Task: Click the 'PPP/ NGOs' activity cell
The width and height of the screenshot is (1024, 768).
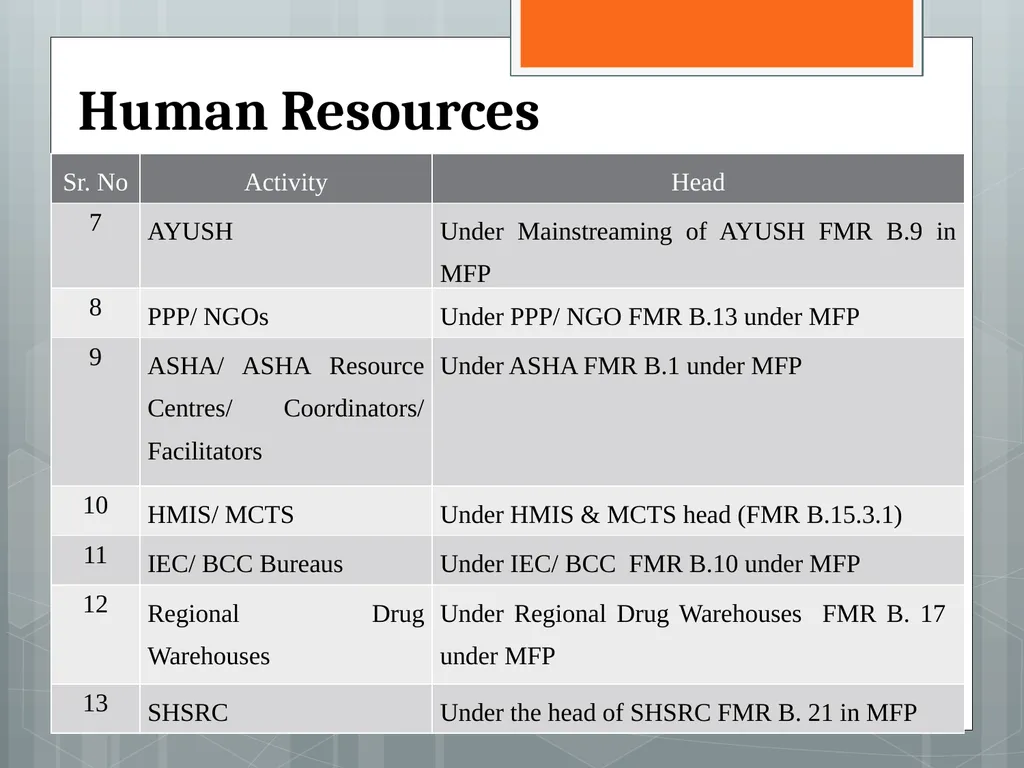Action: pyautogui.click(x=286, y=313)
